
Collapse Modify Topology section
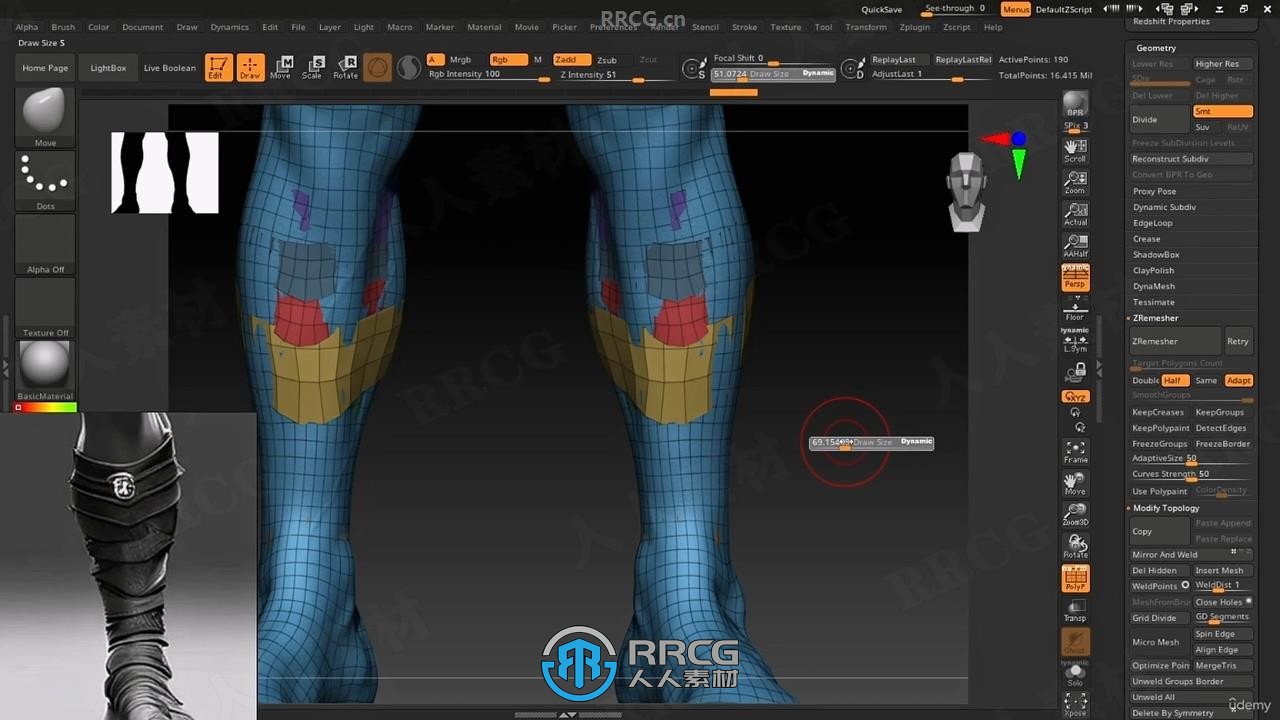click(x=1165, y=508)
